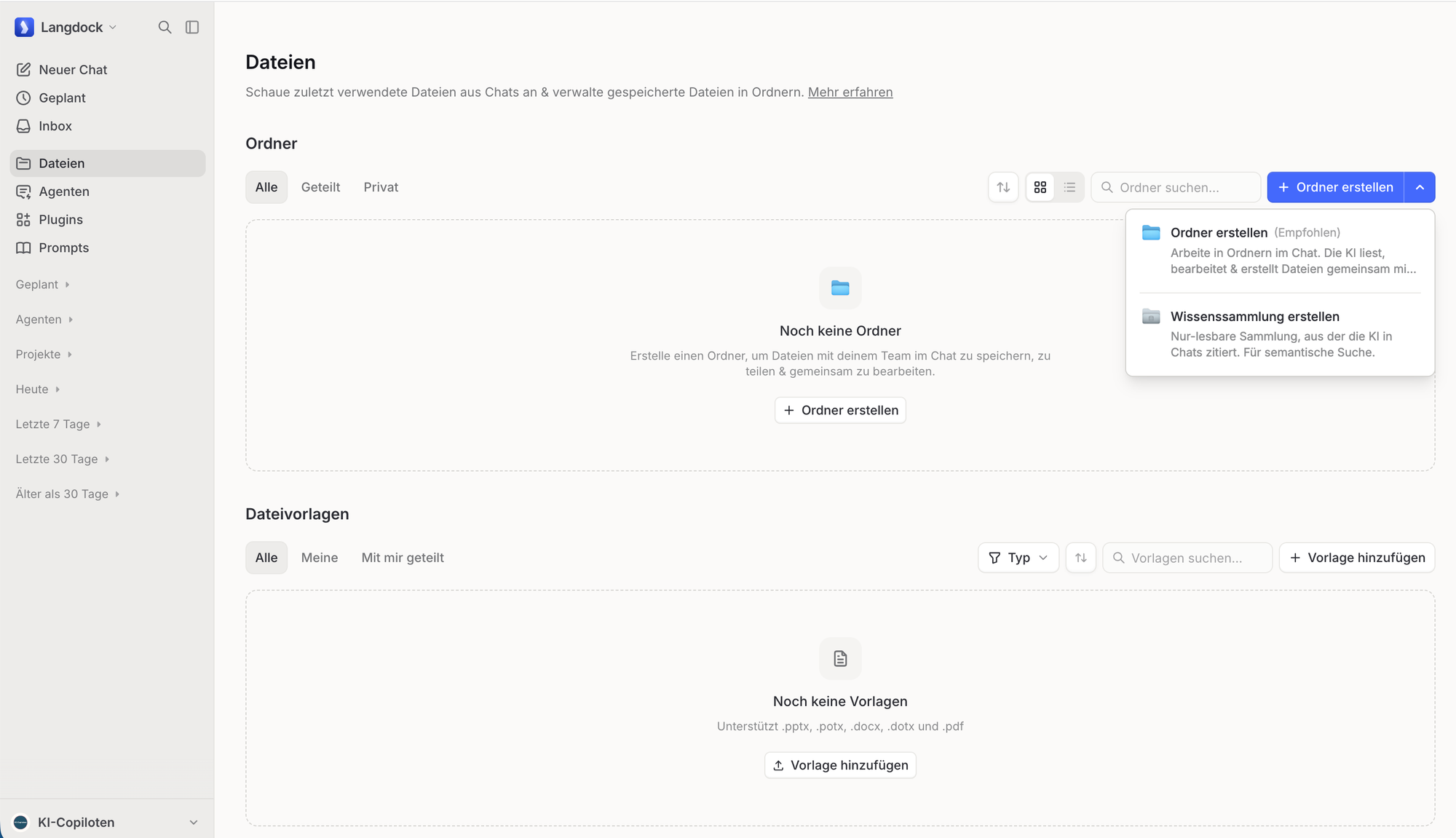This screenshot has height=838, width=1456.
Task: Expand the Heute chat history section
Action: click(x=38, y=390)
